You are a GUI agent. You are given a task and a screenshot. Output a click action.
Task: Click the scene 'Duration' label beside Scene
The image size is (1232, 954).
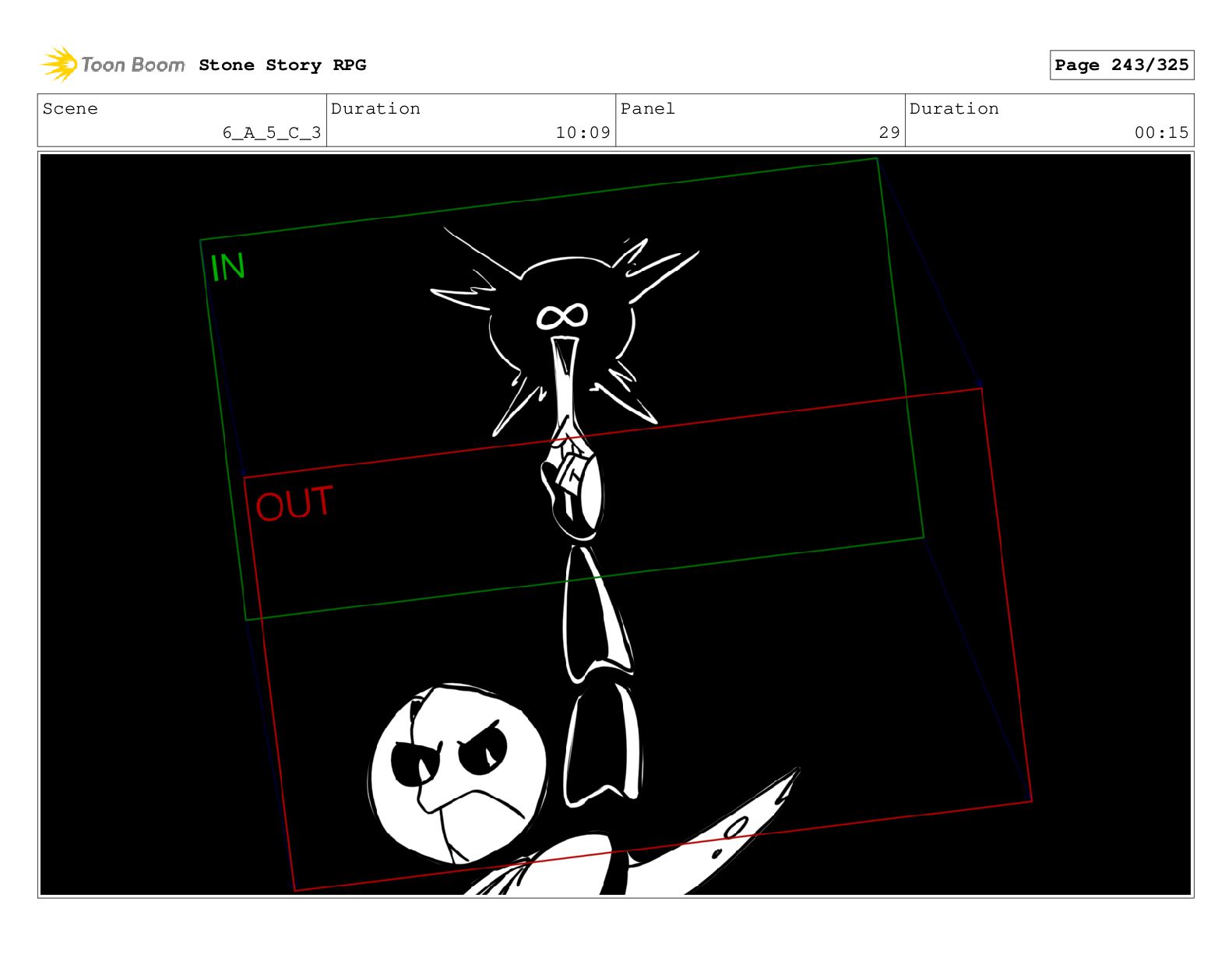pyautogui.click(x=375, y=109)
